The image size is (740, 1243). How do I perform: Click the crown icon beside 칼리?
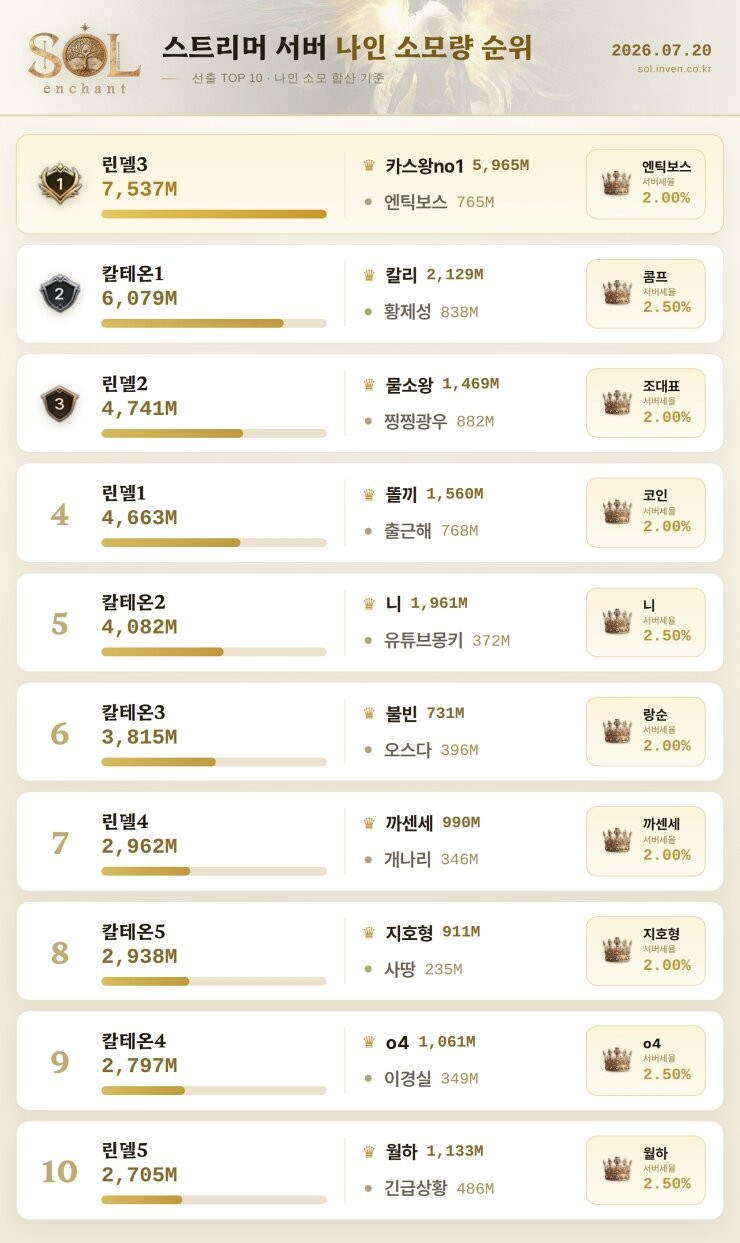coord(369,275)
